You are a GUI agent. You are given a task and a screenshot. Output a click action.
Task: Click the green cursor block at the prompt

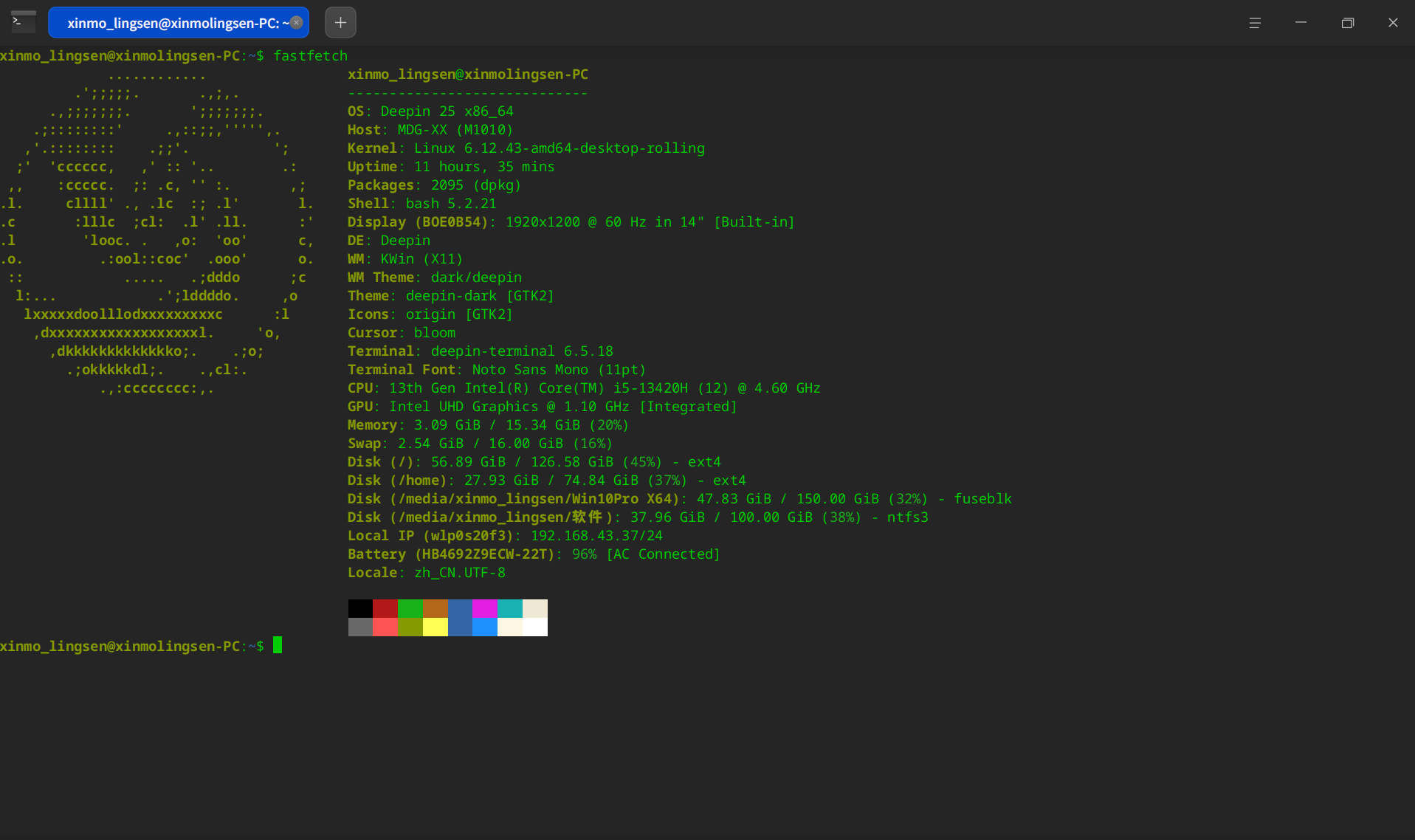(278, 645)
